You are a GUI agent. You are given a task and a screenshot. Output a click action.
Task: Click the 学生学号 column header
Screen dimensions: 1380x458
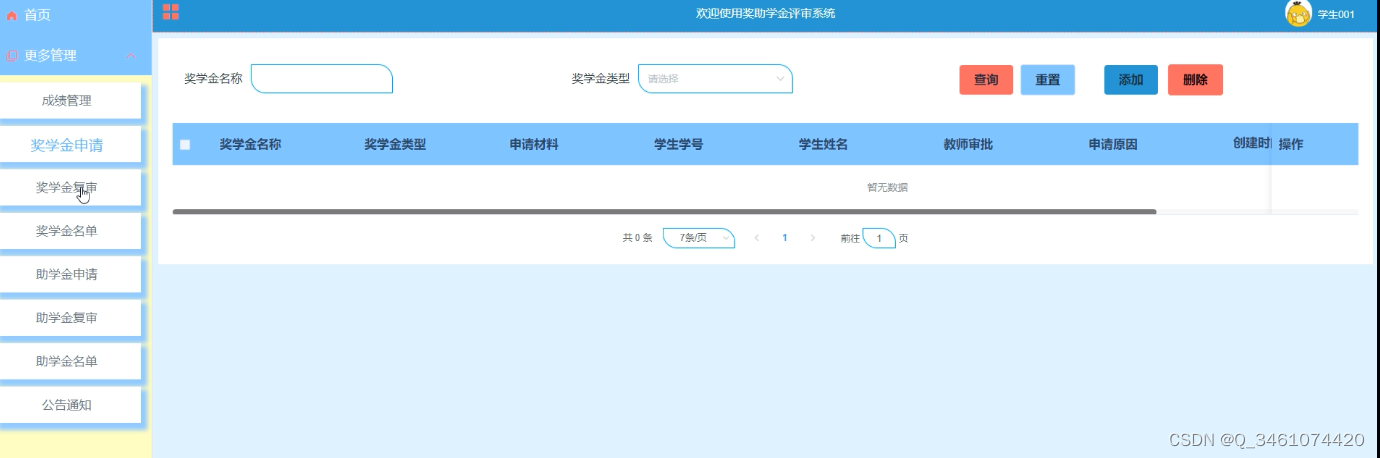pos(678,145)
